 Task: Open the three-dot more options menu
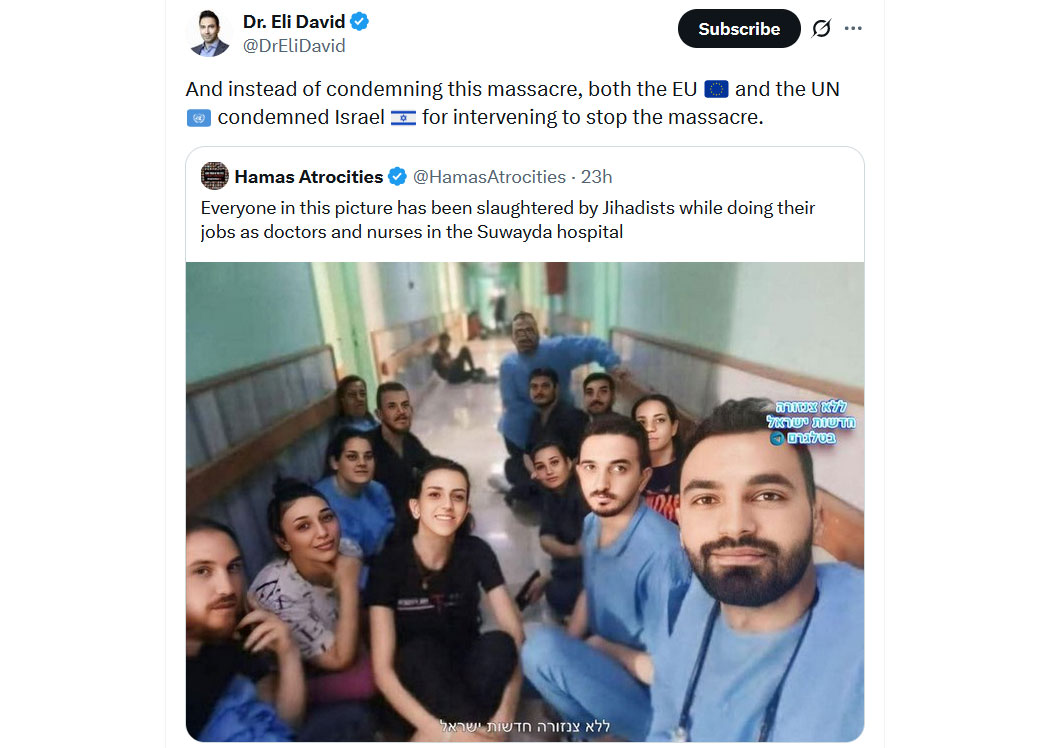(x=853, y=28)
